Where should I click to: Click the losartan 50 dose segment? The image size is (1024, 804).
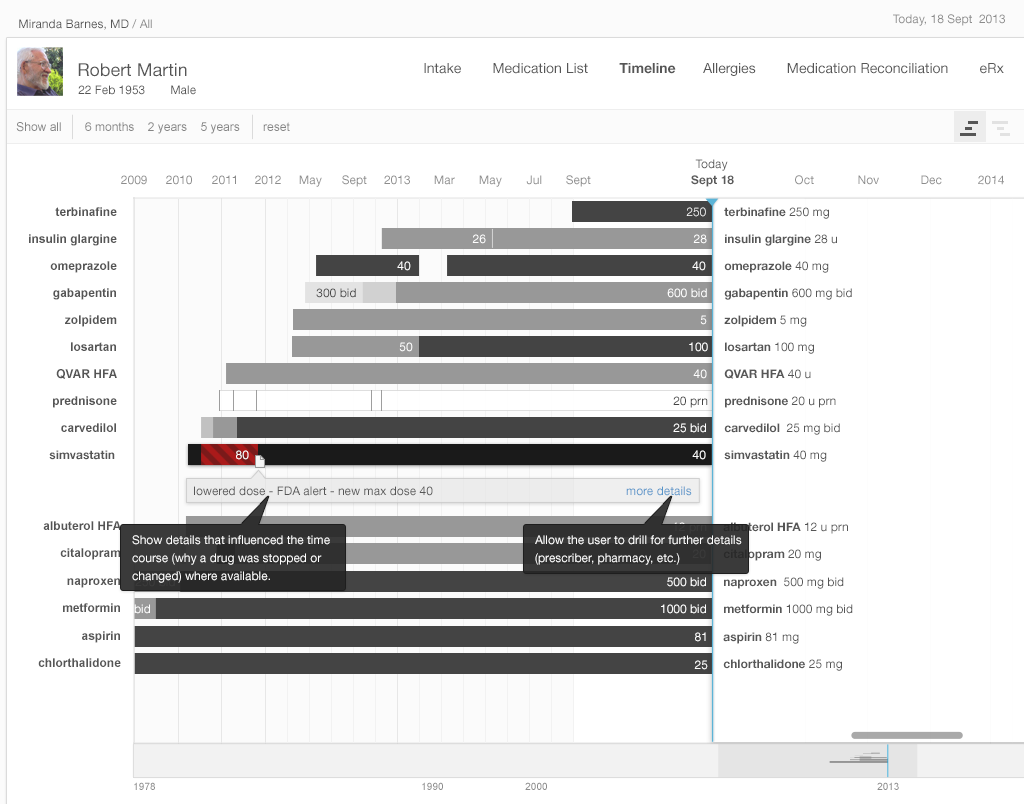click(355, 347)
